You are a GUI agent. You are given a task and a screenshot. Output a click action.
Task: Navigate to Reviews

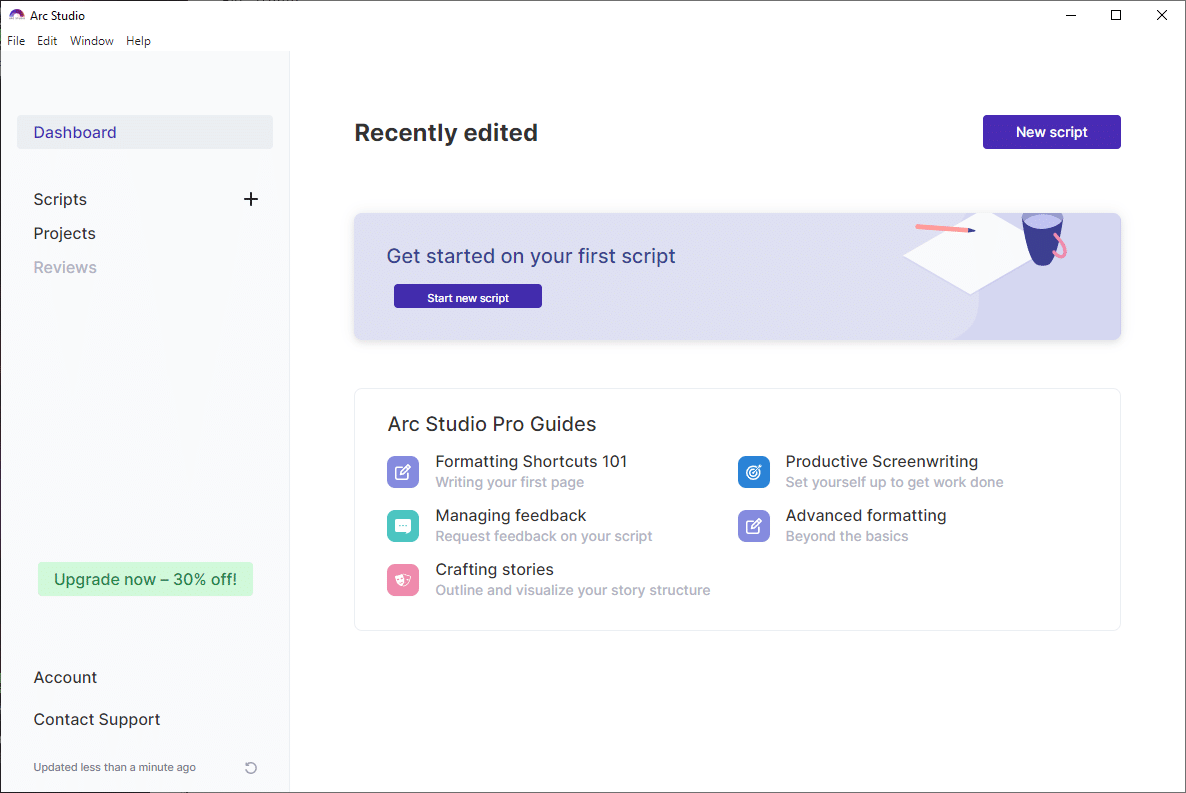(64, 267)
